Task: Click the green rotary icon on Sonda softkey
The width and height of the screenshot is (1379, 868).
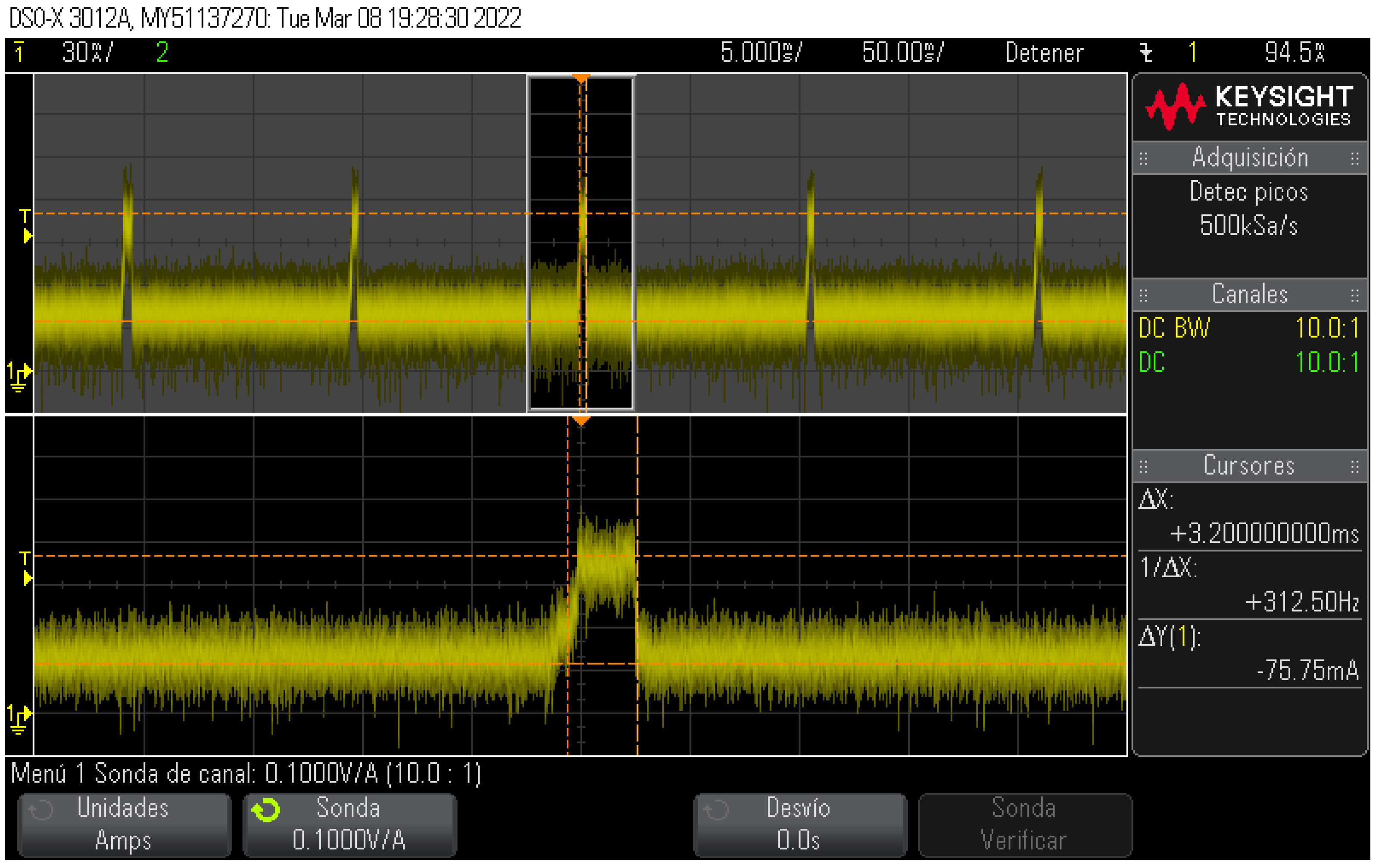Action: click(266, 809)
